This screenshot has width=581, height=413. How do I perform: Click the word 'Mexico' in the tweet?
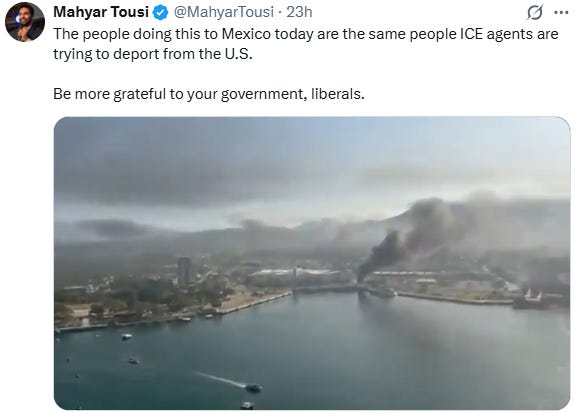click(246, 34)
